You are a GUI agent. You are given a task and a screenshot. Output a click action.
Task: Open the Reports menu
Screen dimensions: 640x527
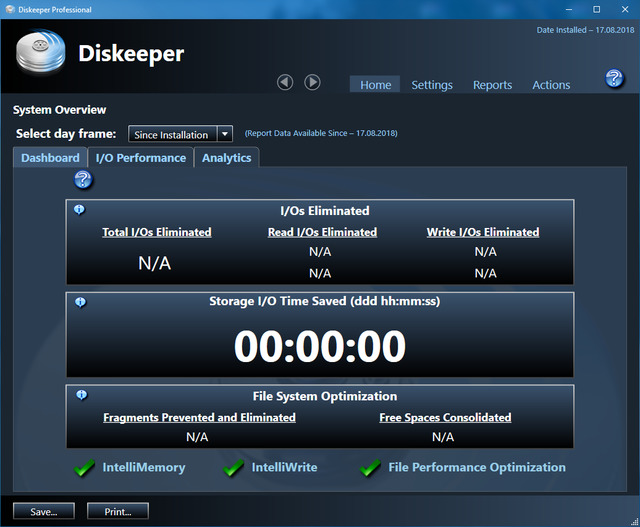click(492, 85)
